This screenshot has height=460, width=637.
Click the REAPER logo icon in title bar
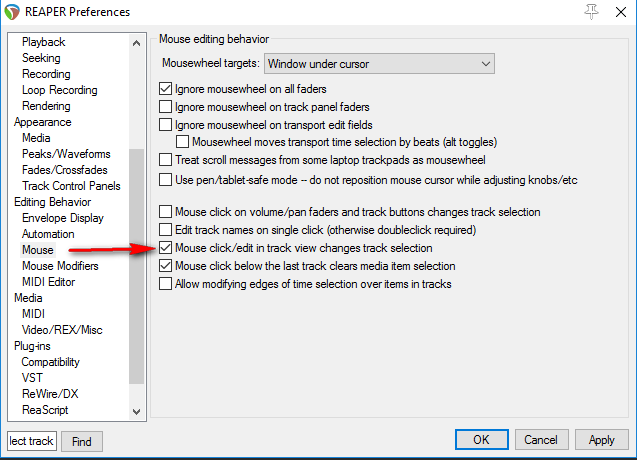pyautogui.click(x=12, y=12)
